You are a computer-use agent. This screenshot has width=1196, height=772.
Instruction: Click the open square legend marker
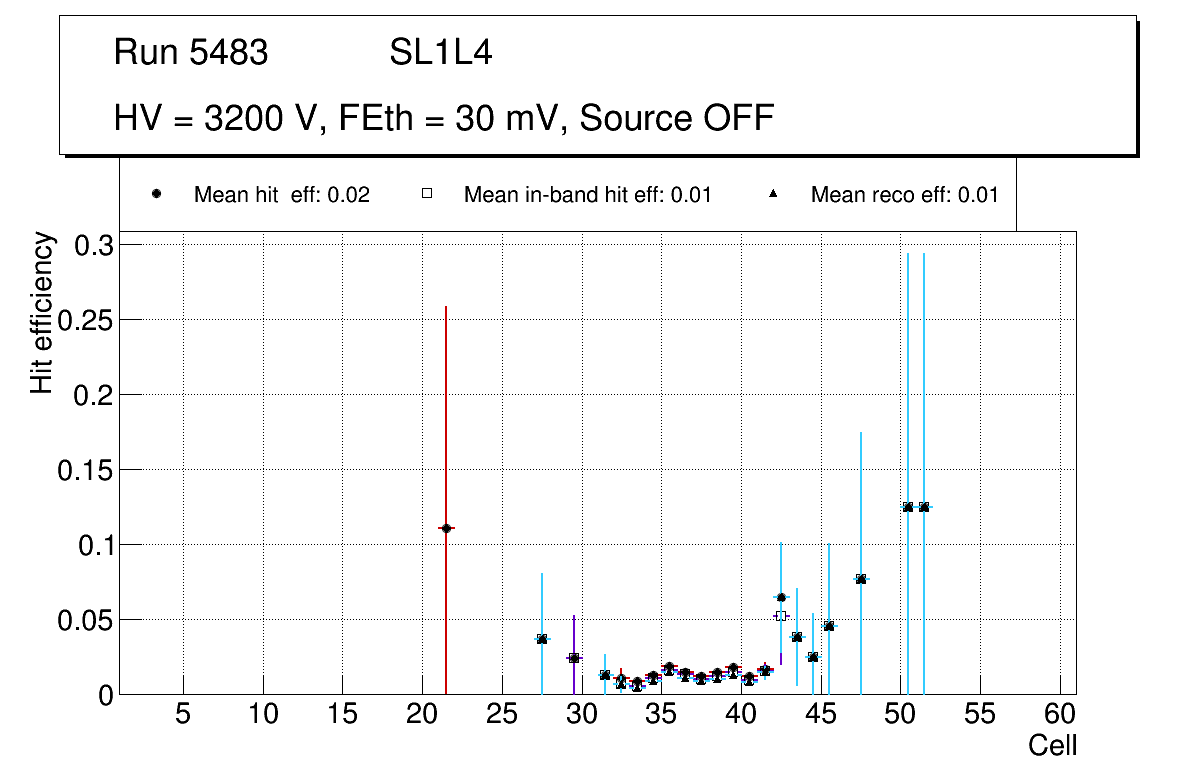tap(427, 194)
